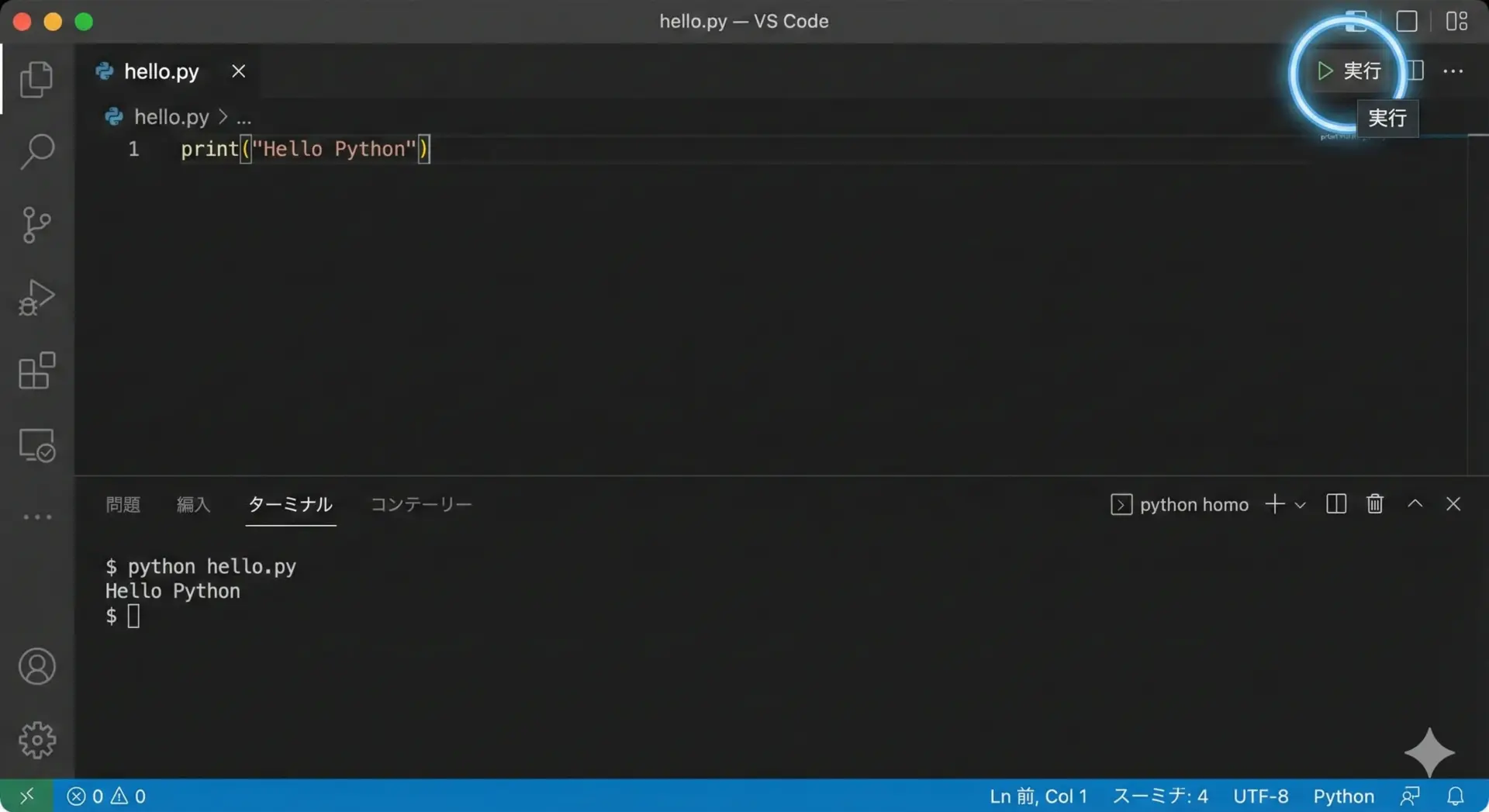Open the Explorer view in activity bar

[36, 79]
